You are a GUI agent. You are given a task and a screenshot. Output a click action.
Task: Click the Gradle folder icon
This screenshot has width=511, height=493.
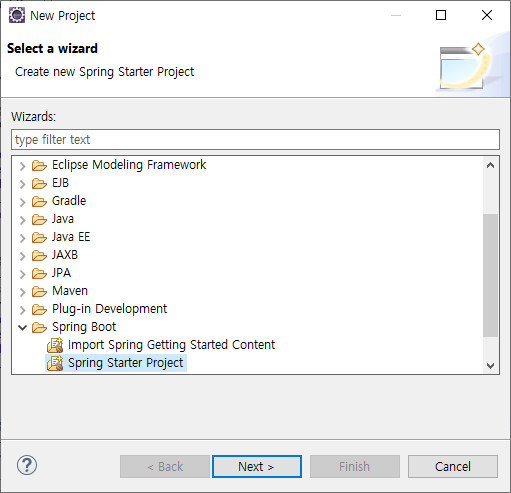pyautogui.click(x=39, y=201)
